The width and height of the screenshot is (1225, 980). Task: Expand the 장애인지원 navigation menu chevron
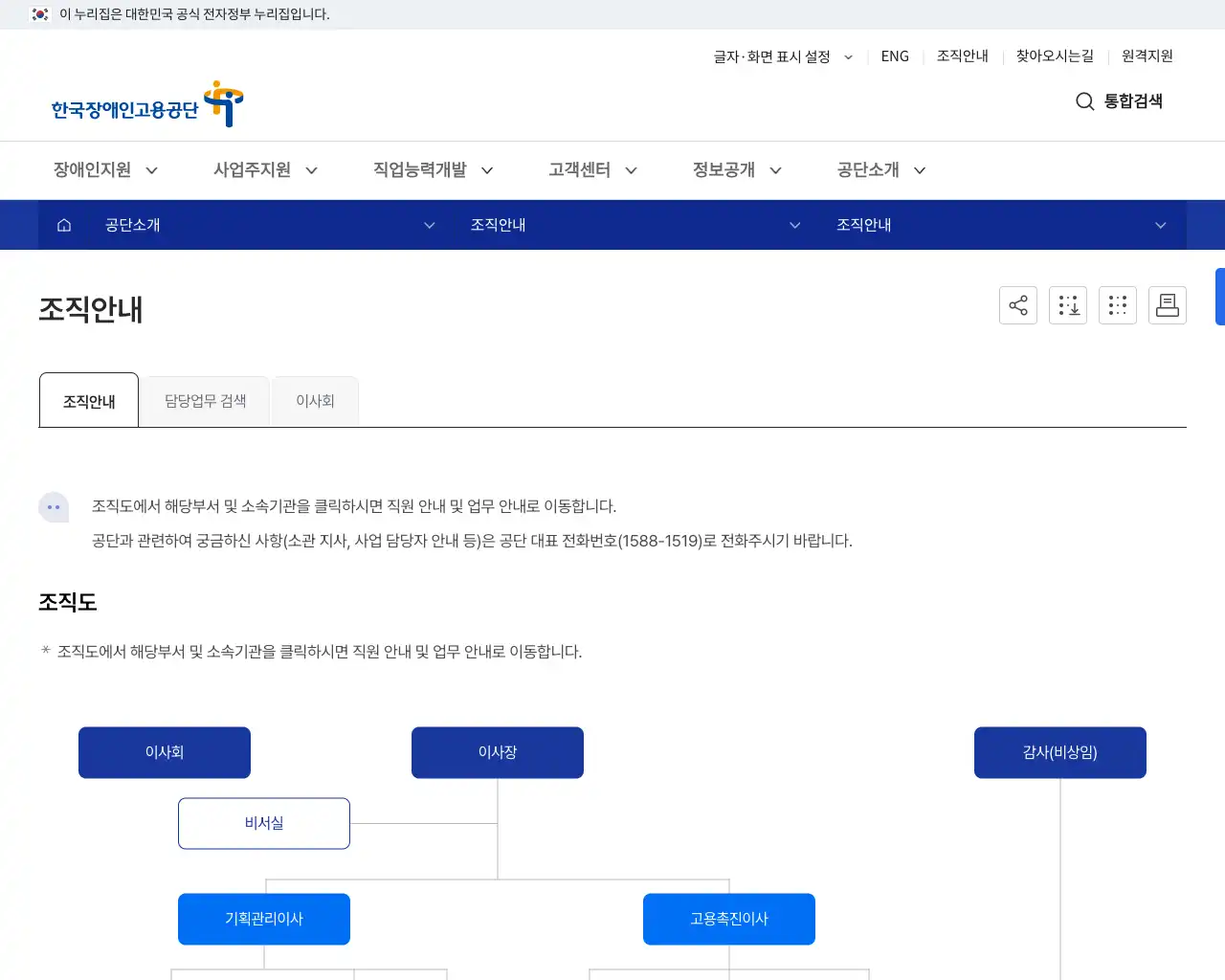(x=151, y=169)
